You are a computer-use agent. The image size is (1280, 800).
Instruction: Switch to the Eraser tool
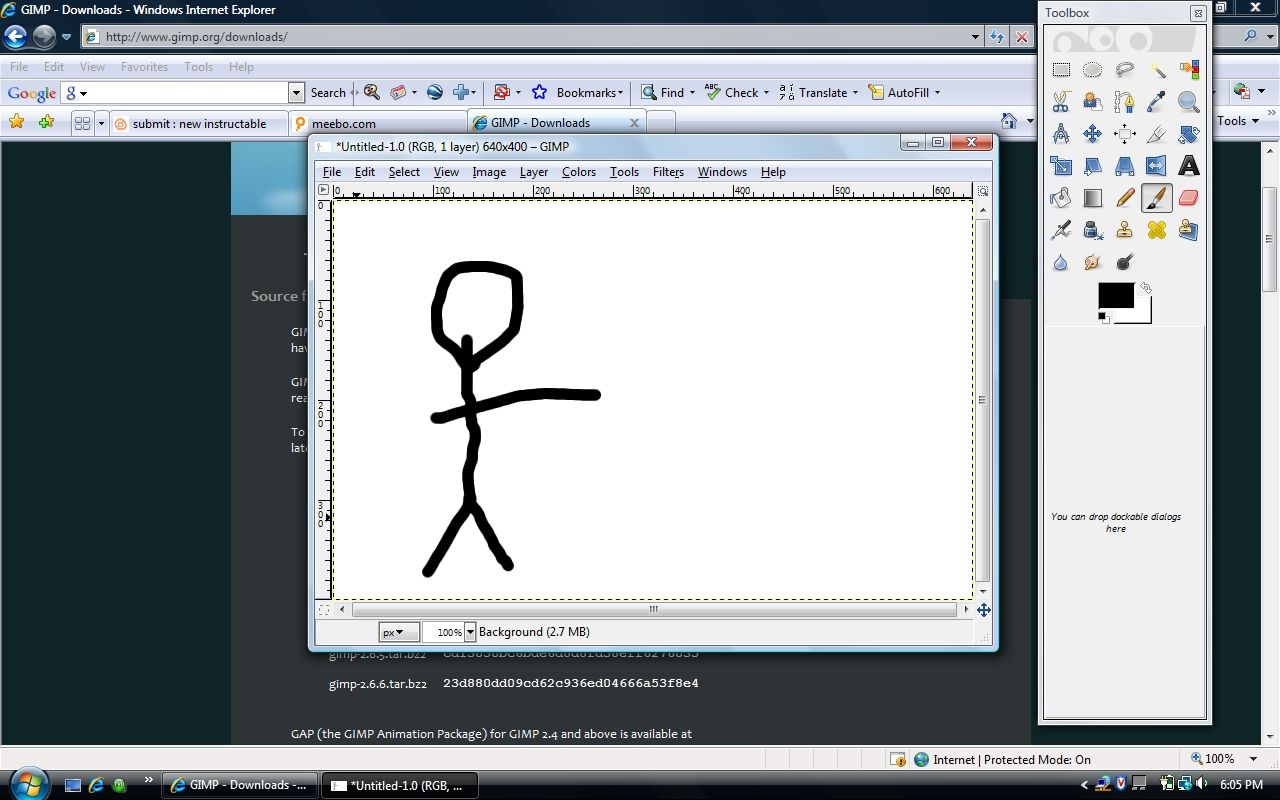point(1189,197)
